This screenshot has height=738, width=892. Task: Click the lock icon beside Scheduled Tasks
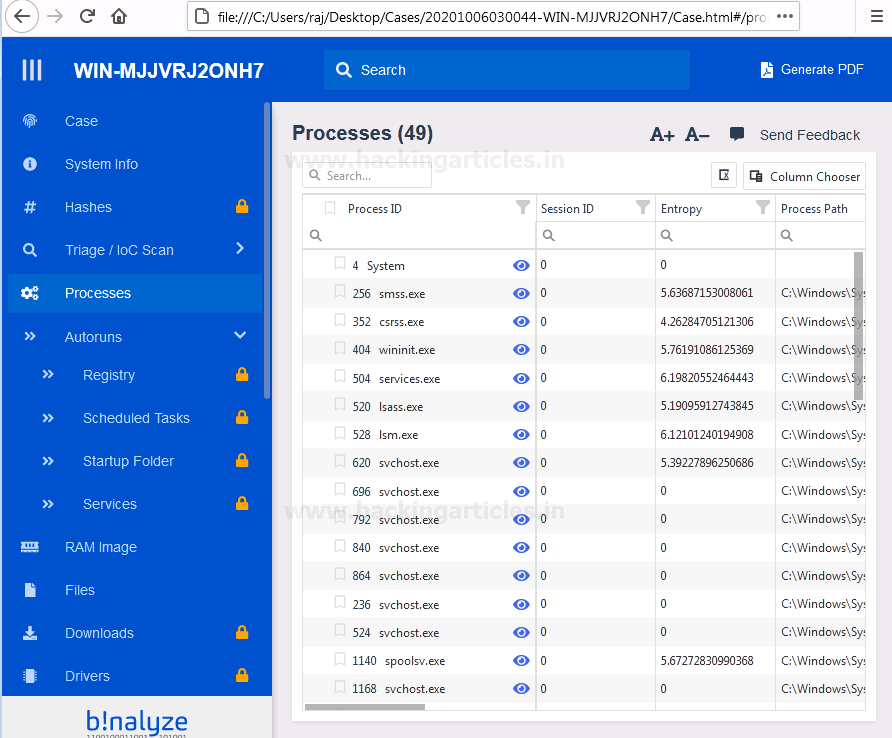[x=242, y=417]
